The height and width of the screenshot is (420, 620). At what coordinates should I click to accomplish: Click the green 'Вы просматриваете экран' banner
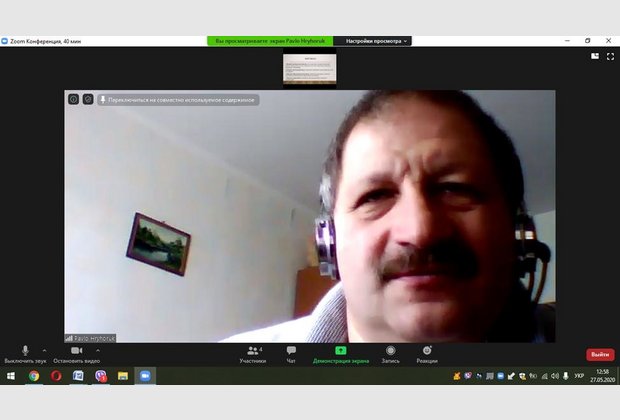(270, 41)
